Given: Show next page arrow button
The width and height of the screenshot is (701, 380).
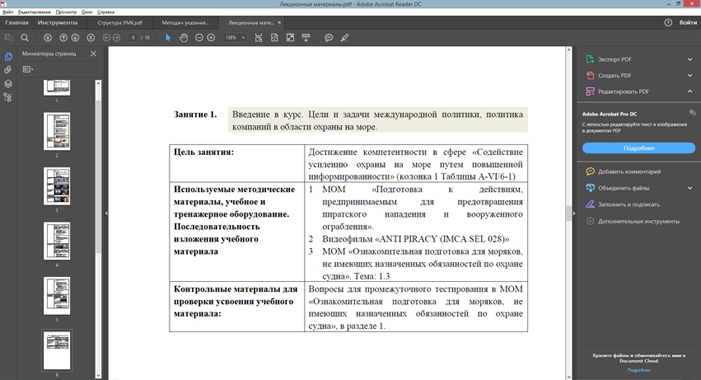Looking at the screenshot, I should (x=75, y=38).
